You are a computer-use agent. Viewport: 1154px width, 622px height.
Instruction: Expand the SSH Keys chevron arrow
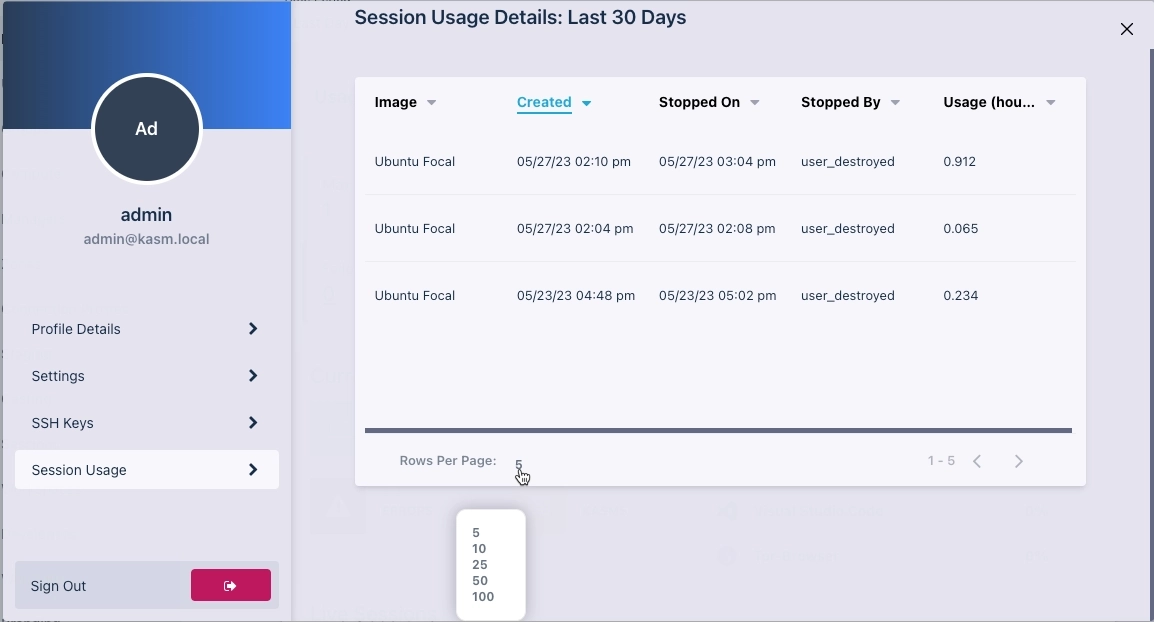[x=253, y=423]
